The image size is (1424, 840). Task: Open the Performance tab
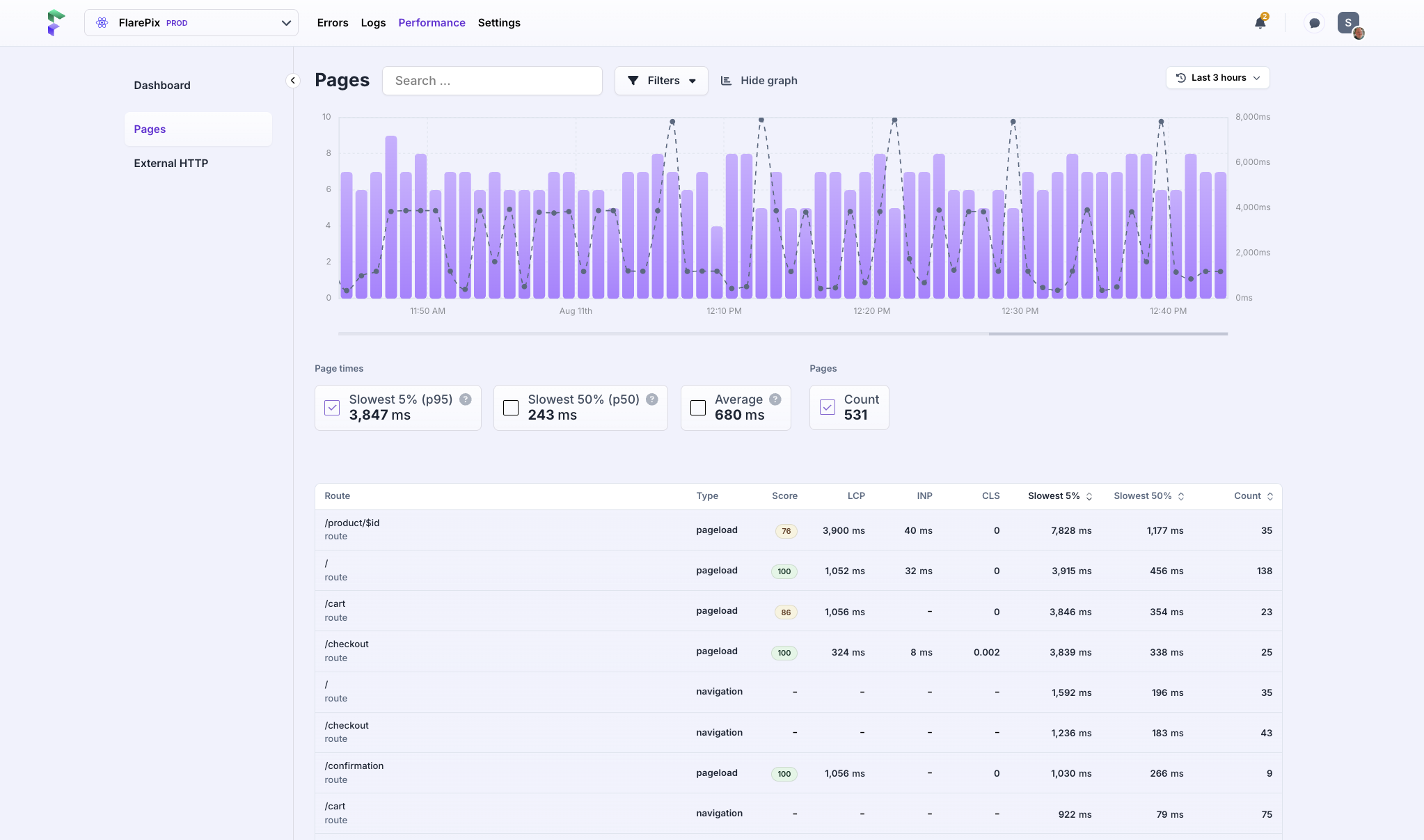coord(432,23)
